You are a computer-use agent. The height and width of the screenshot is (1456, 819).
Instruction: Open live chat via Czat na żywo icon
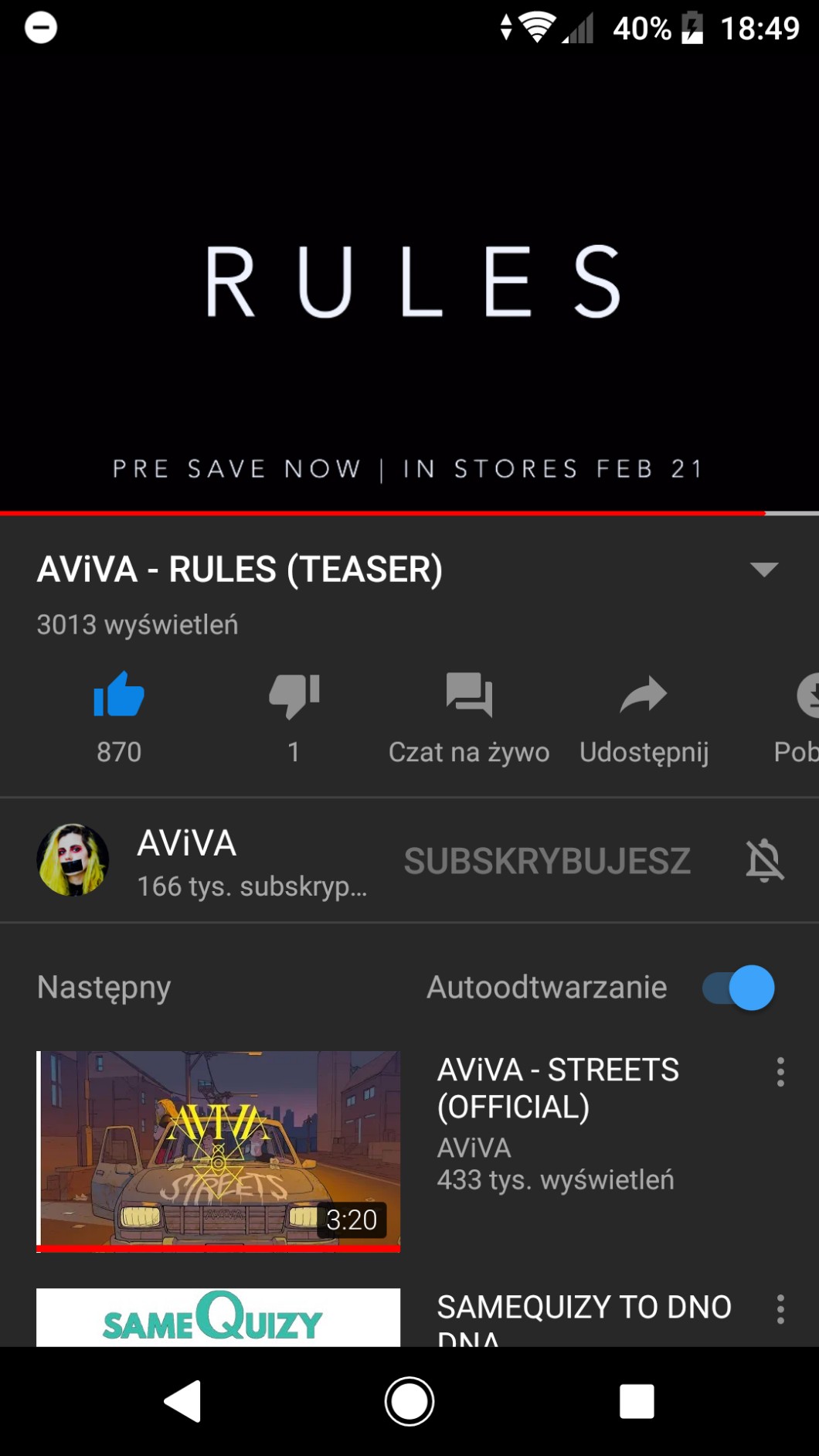pyautogui.click(x=469, y=695)
